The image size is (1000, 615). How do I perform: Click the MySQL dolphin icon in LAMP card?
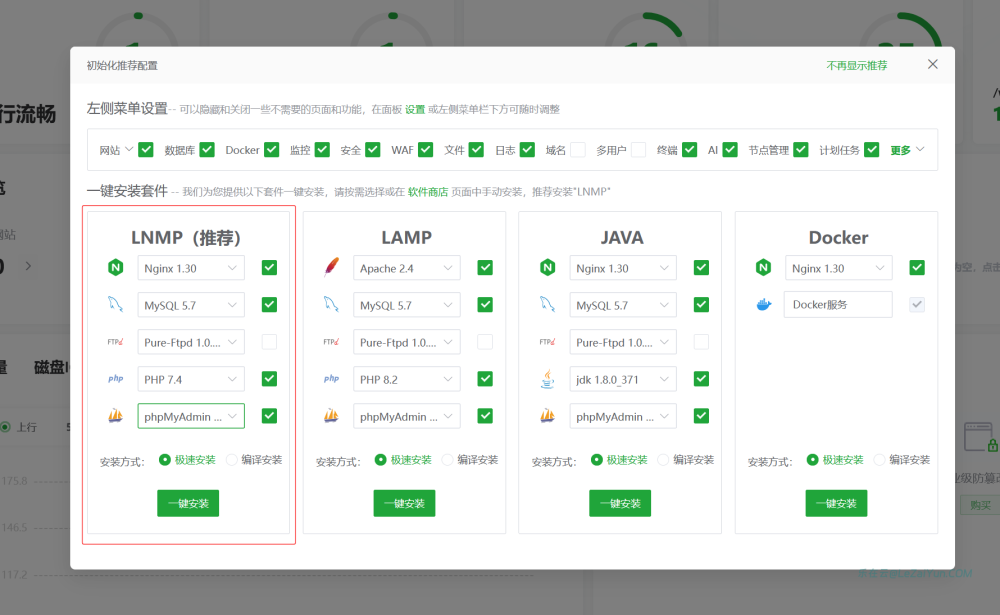pos(331,304)
